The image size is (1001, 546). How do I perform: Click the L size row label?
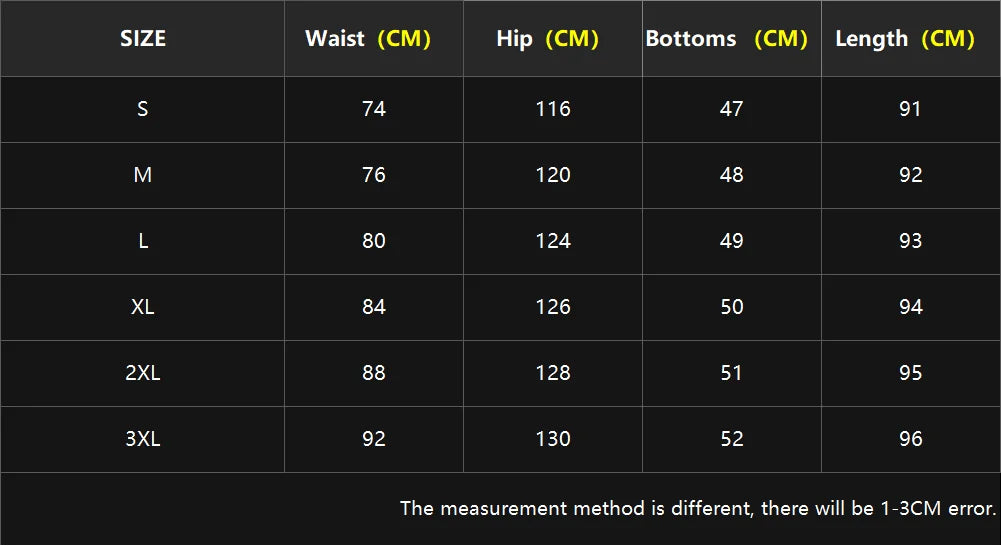tap(143, 241)
